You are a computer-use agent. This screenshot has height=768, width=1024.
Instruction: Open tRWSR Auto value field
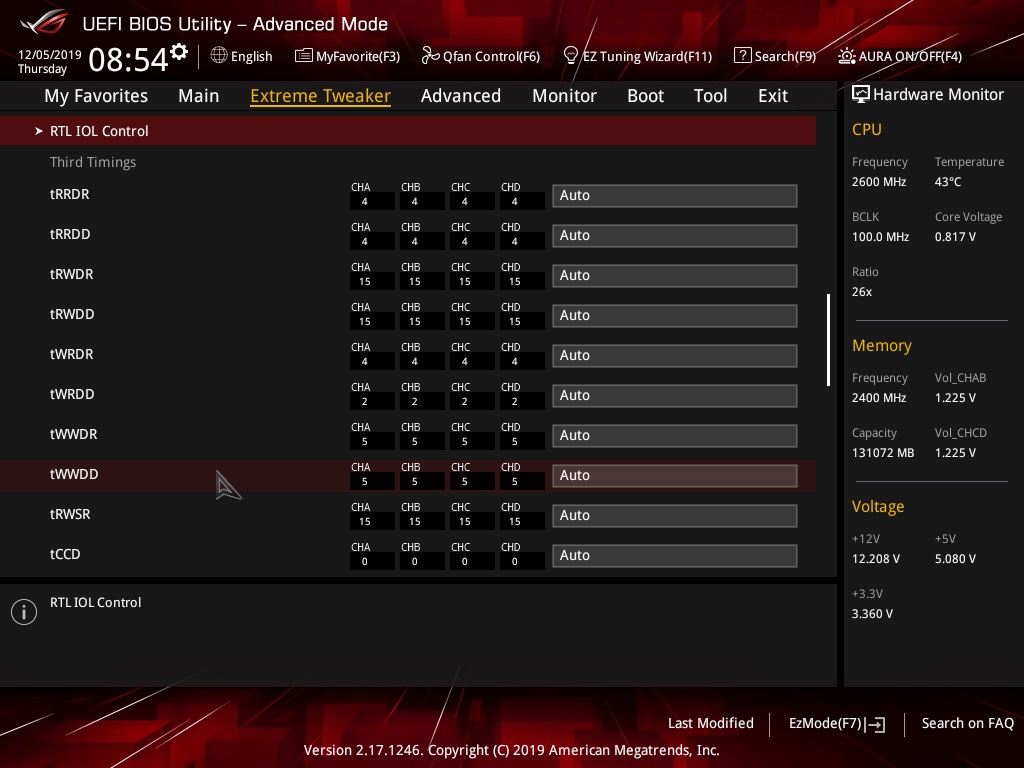coord(675,515)
